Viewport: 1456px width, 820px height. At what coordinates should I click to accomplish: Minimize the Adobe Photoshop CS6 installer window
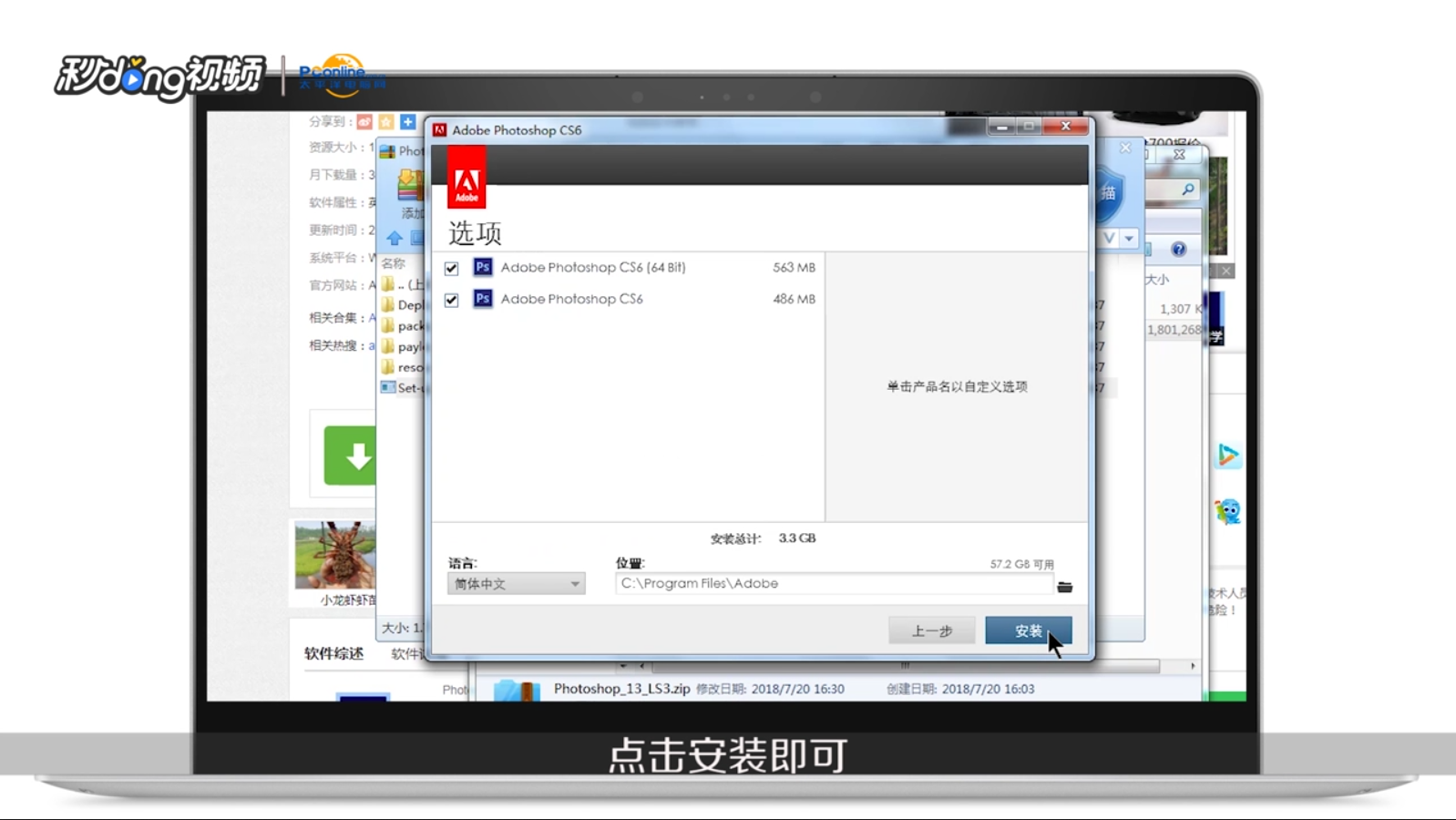[x=1001, y=127]
